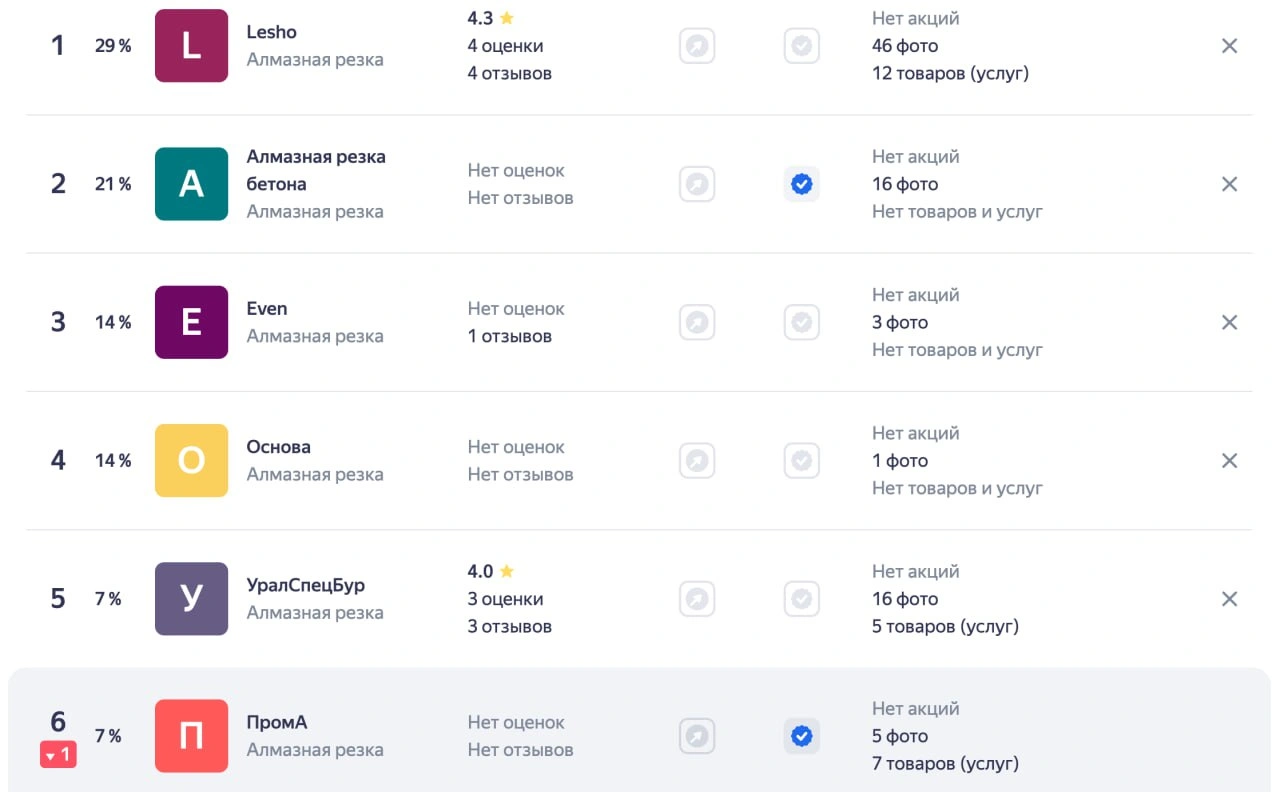
Task: Click the priority placement icon for Lesho
Action: coord(697,46)
